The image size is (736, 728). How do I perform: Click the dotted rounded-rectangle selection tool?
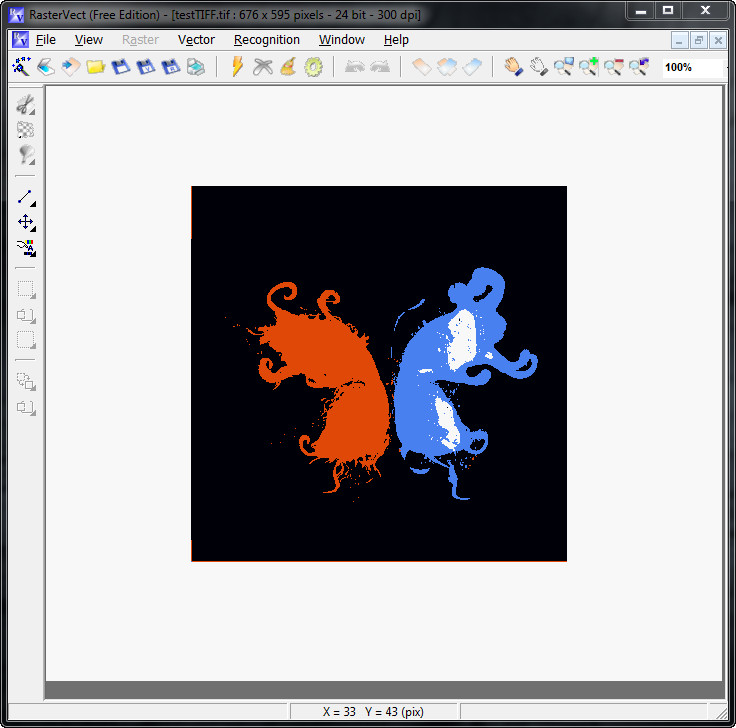[x=26, y=340]
